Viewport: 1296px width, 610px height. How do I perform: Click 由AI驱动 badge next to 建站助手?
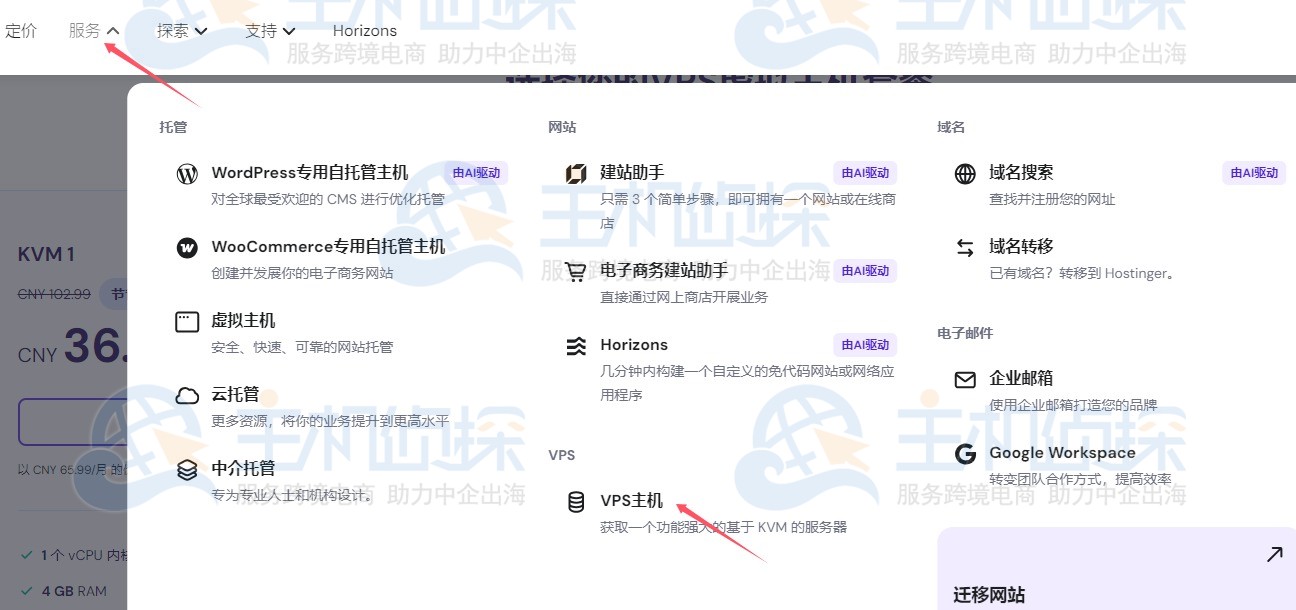tap(865, 172)
